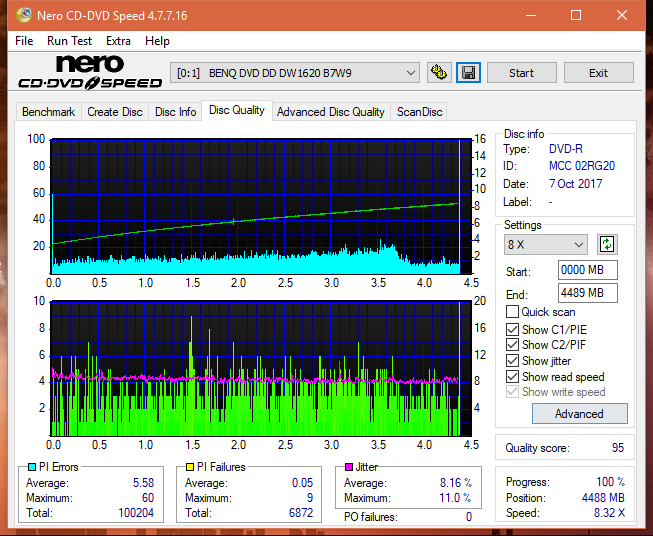Open the Help menu
The image size is (653, 536).
coord(157,41)
